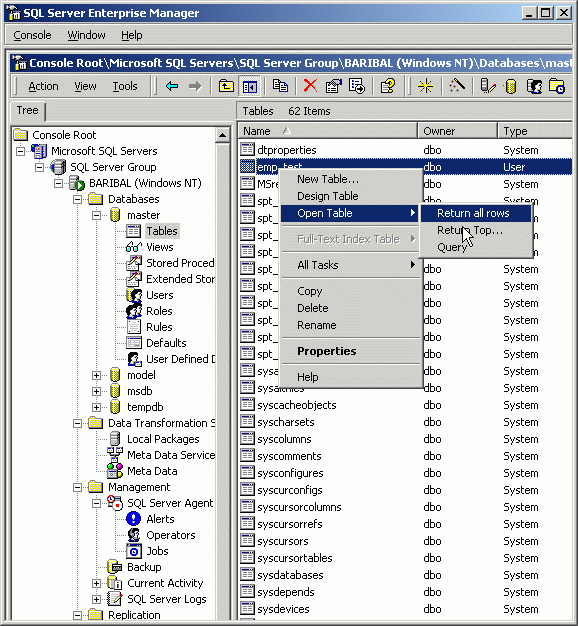Click the Help question mark icon
Screen dimensions: 578x626
388,86
